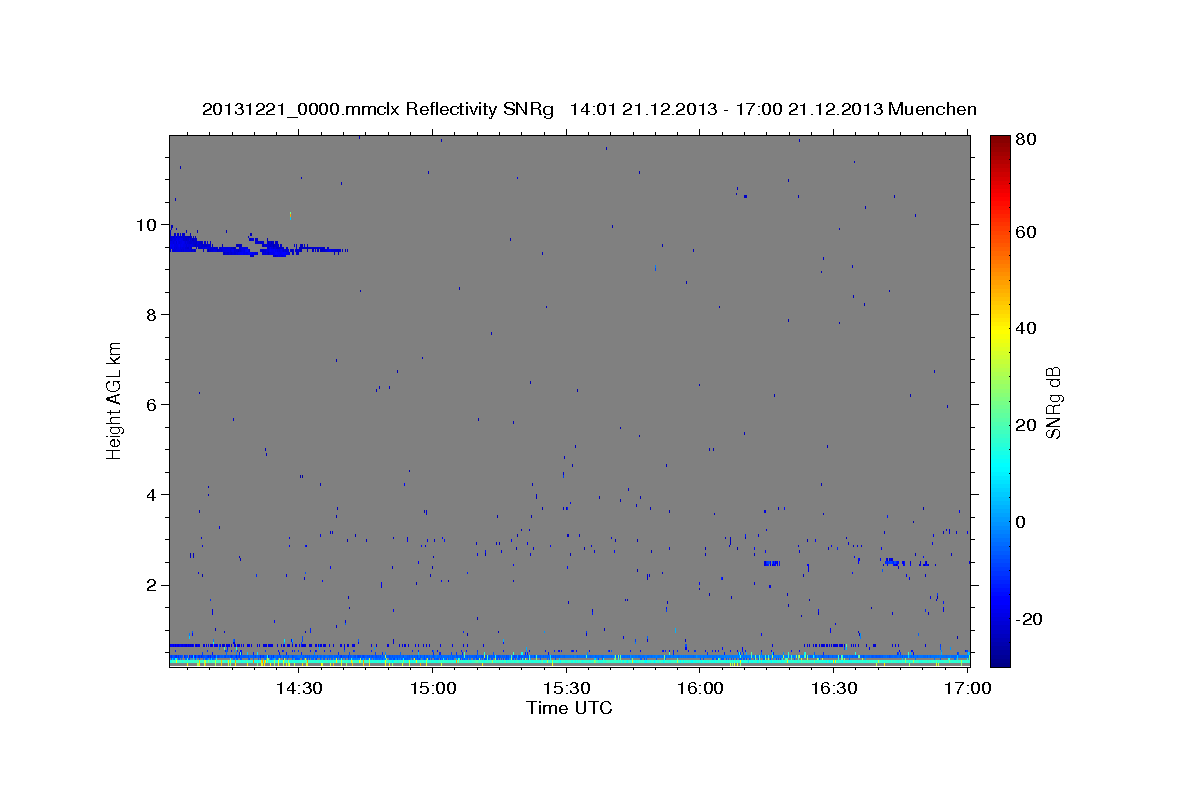Click the colorbar value 60

[x=1025, y=232]
